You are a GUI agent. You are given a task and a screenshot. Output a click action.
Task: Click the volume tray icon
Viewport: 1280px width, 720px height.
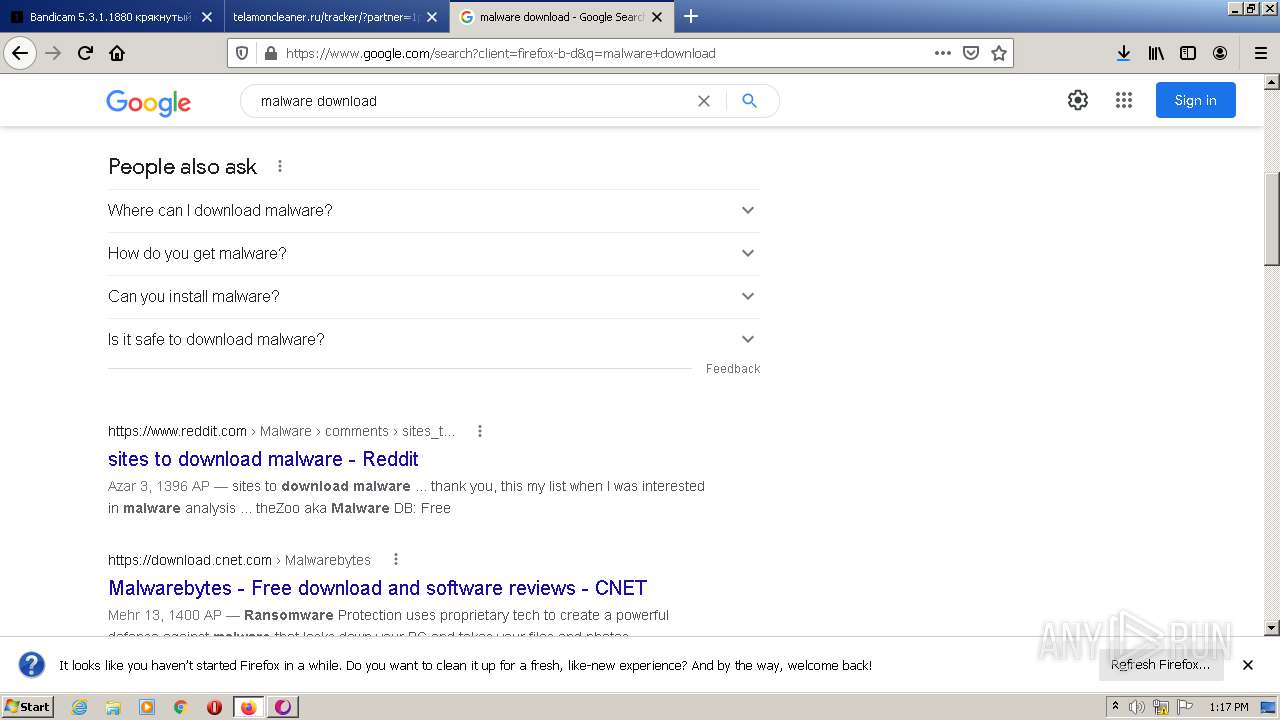pos(1137,707)
